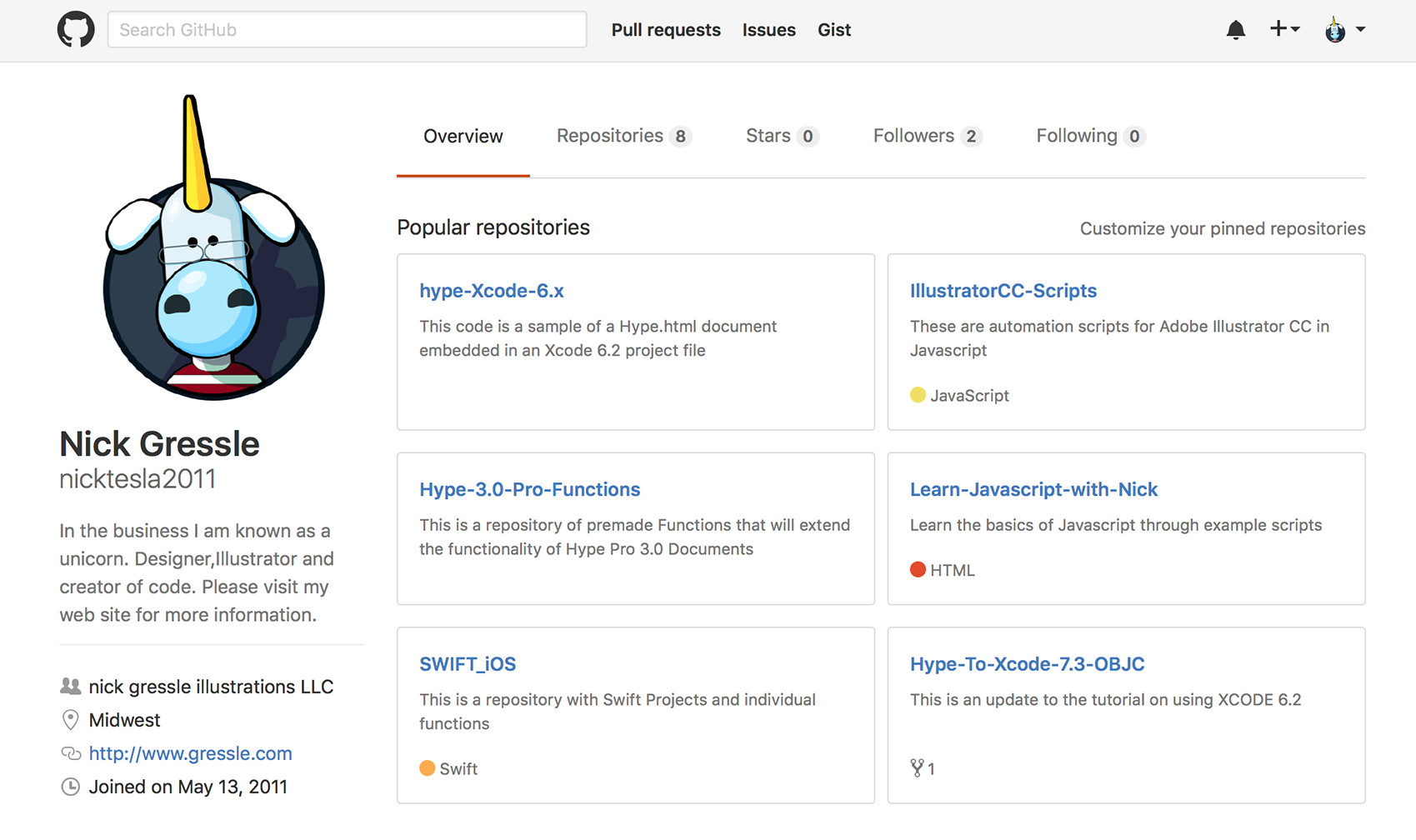Open the Following tab
The height and width of the screenshot is (840, 1416).
[x=1090, y=136]
